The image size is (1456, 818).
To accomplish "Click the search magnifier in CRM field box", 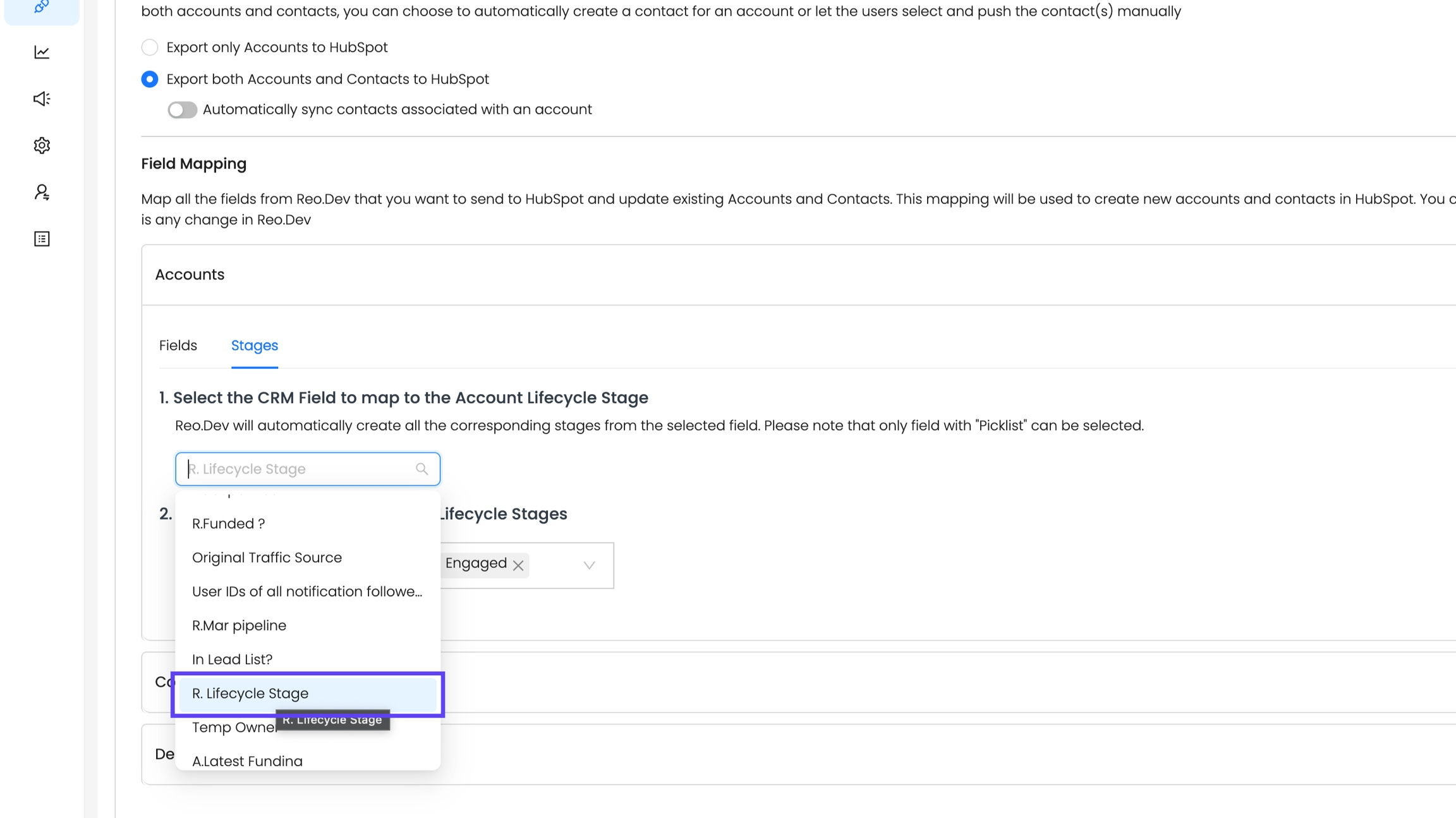I will (x=422, y=469).
